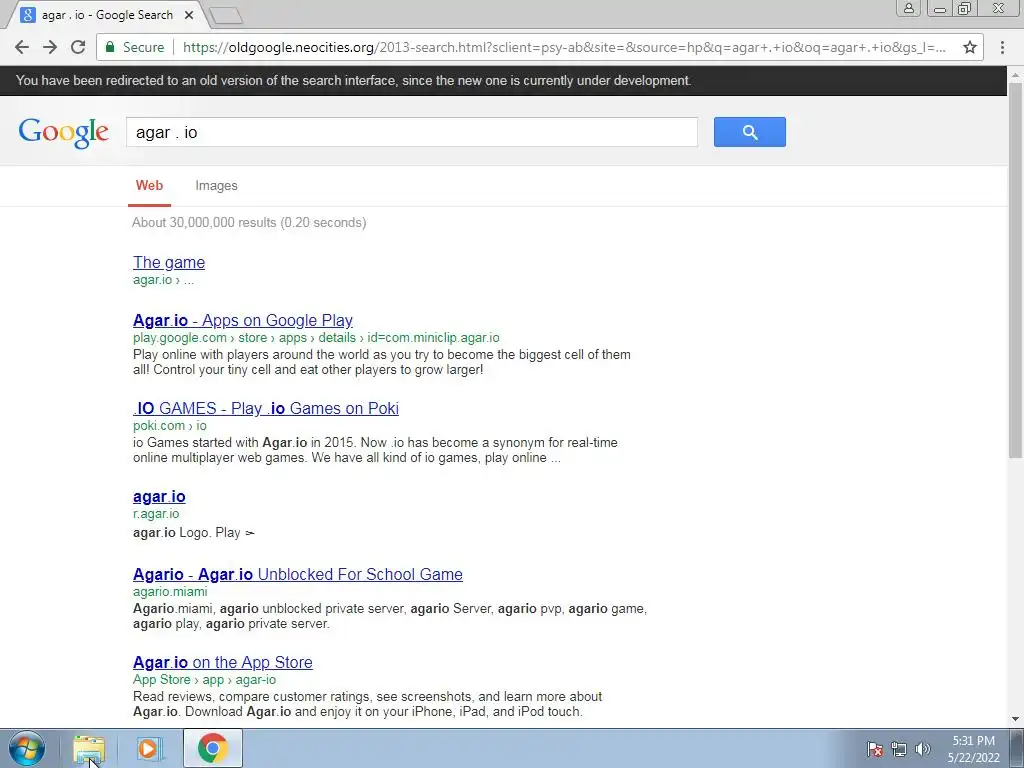Click the 'r.agar.io' URL text

(156, 514)
